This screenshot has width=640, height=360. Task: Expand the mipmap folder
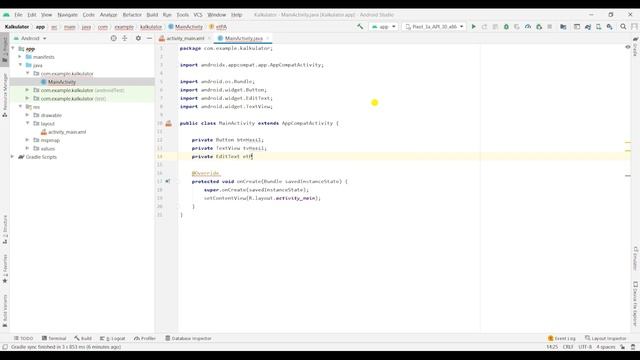(x=28, y=140)
